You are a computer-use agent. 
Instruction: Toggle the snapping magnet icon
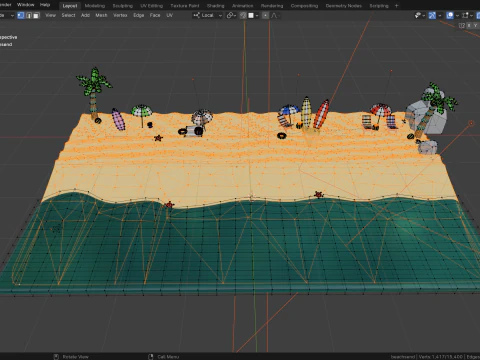[243, 15]
